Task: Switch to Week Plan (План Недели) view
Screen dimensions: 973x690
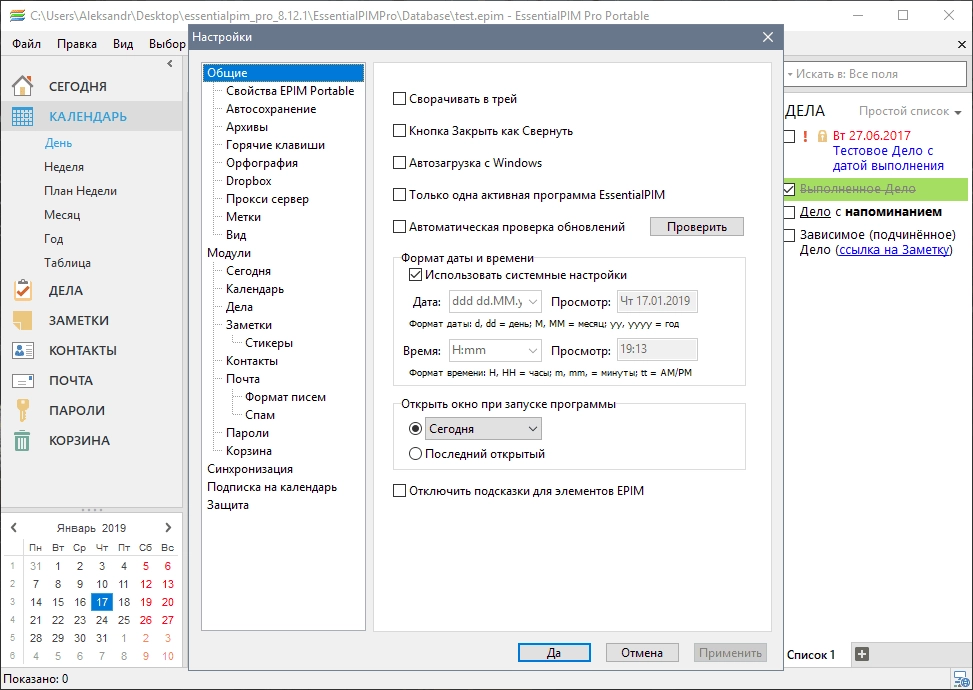Action: coord(80,191)
